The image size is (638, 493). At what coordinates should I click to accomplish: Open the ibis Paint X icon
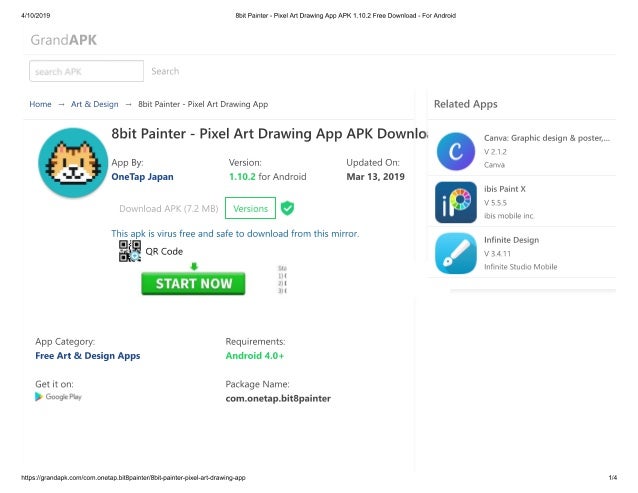point(456,202)
